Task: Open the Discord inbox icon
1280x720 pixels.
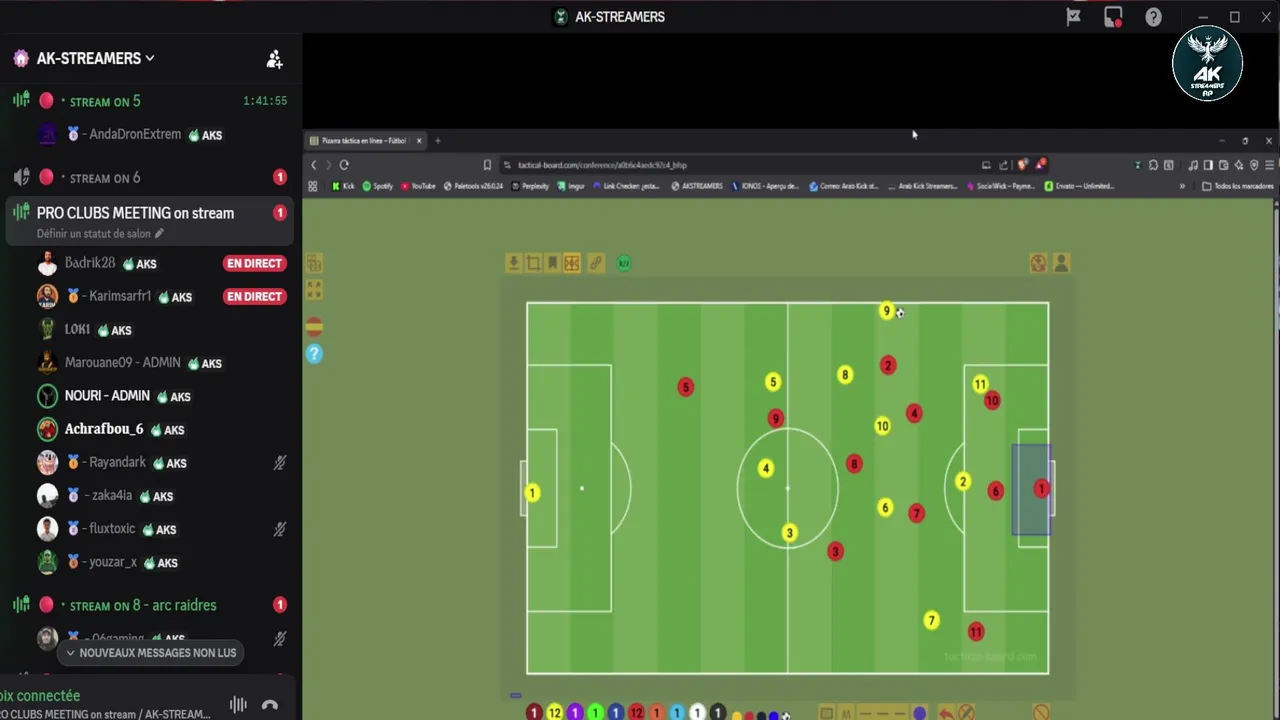Action: tap(1113, 17)
